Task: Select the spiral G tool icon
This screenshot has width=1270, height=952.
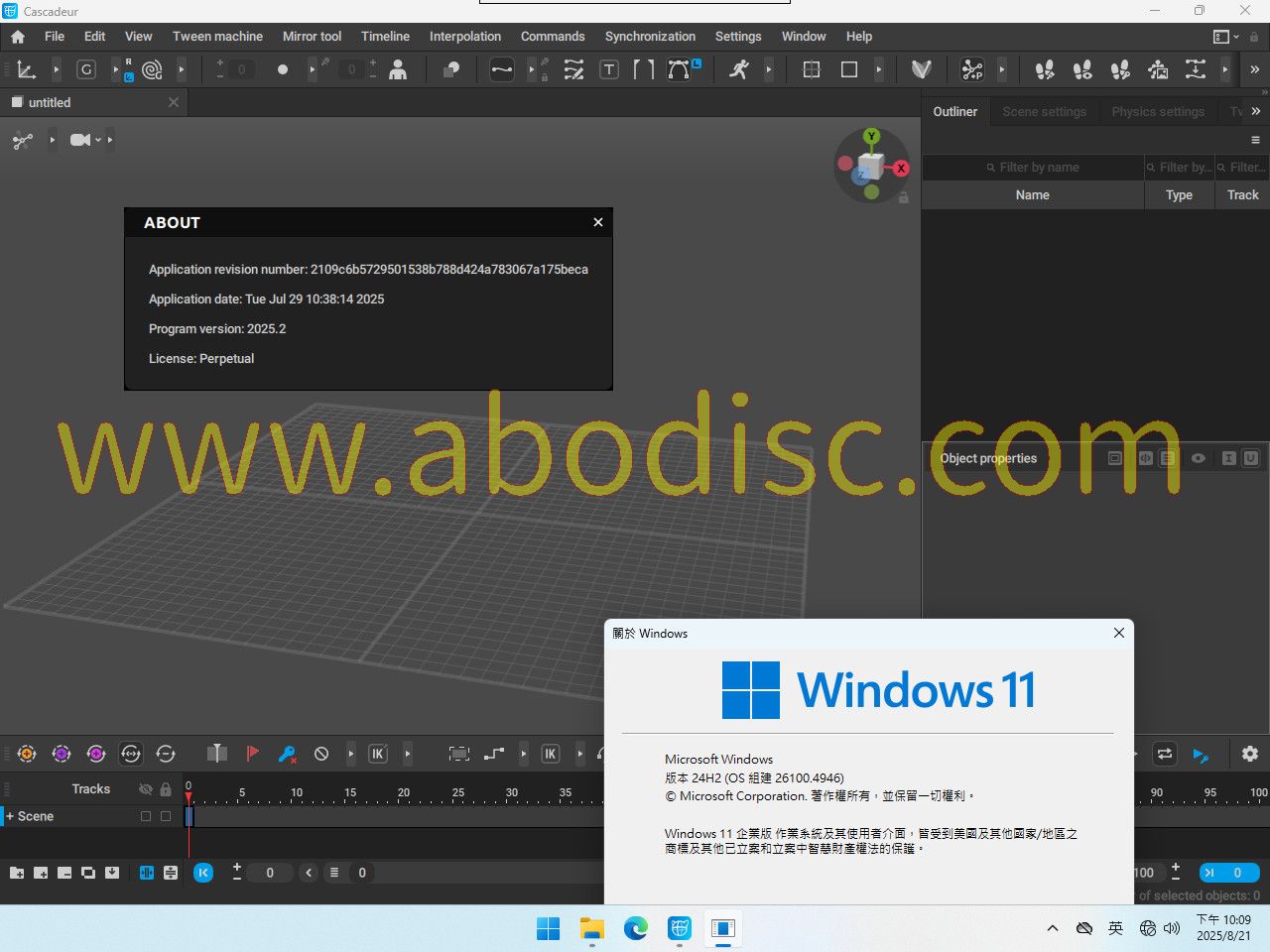Action: 152,69
